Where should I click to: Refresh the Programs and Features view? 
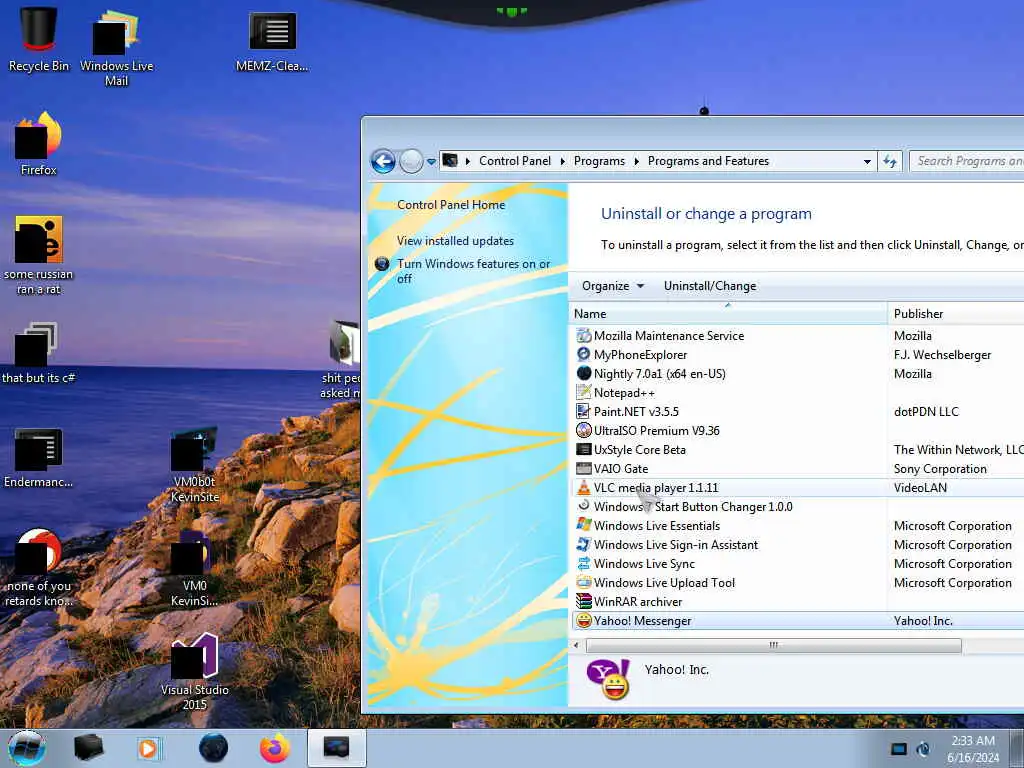tap(890, 161)
